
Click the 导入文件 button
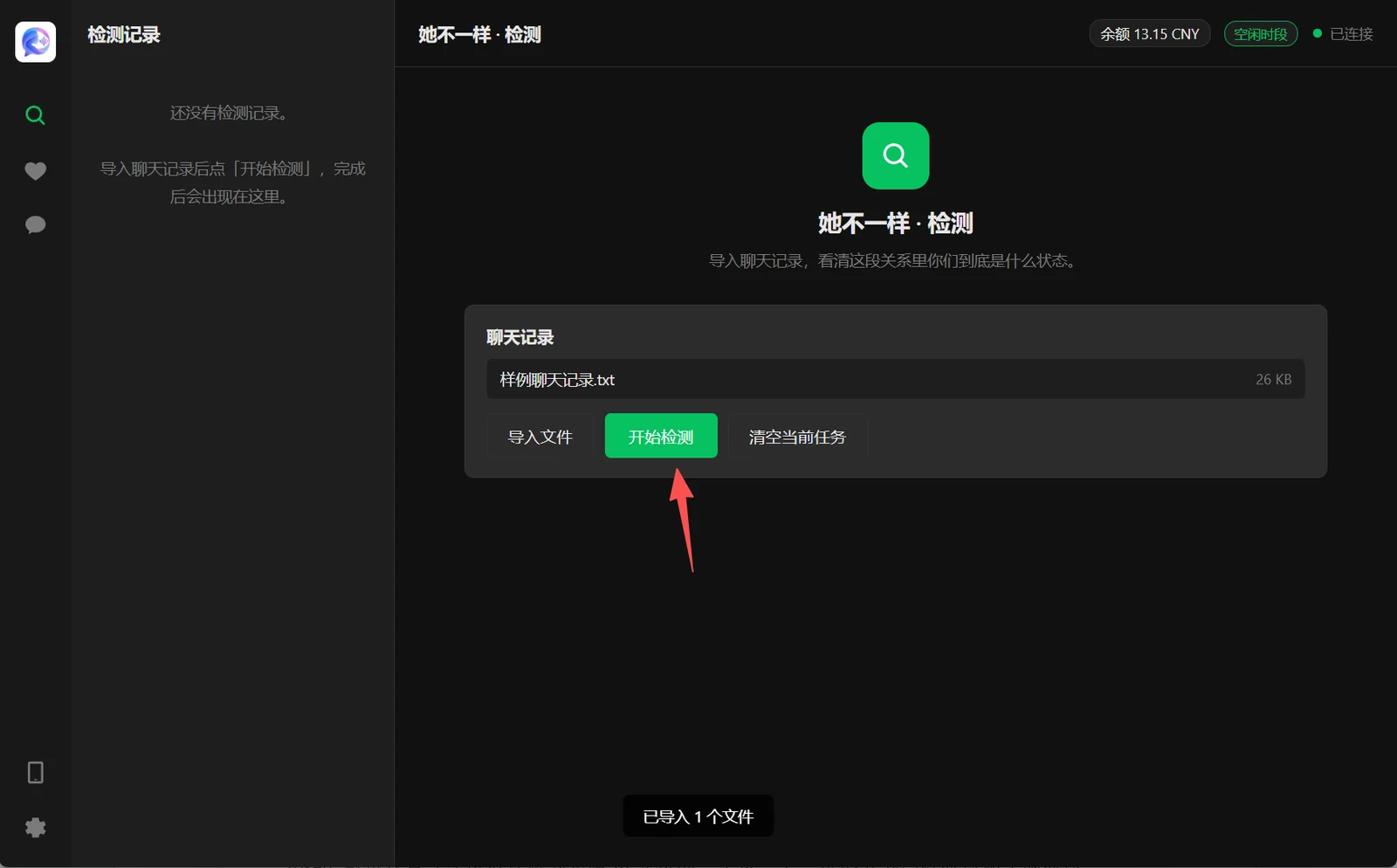coord(540,437)
